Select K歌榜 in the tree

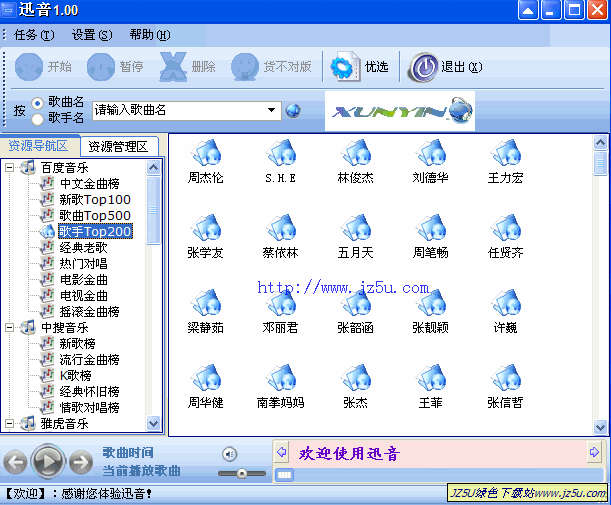pyautogui.click(x=76, y=376)
